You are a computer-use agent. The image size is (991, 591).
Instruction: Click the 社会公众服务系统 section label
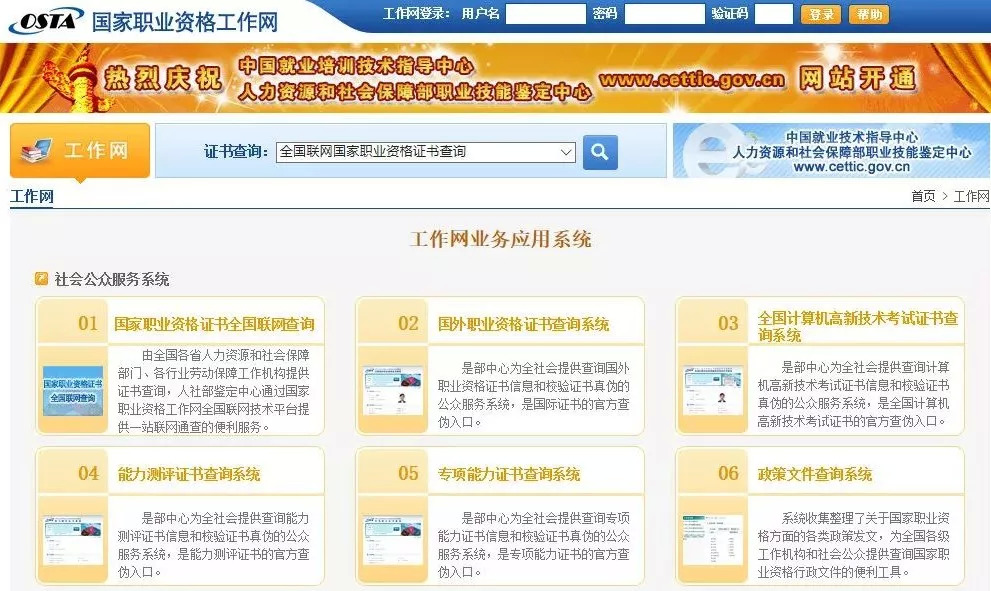(x=112, y=279)
